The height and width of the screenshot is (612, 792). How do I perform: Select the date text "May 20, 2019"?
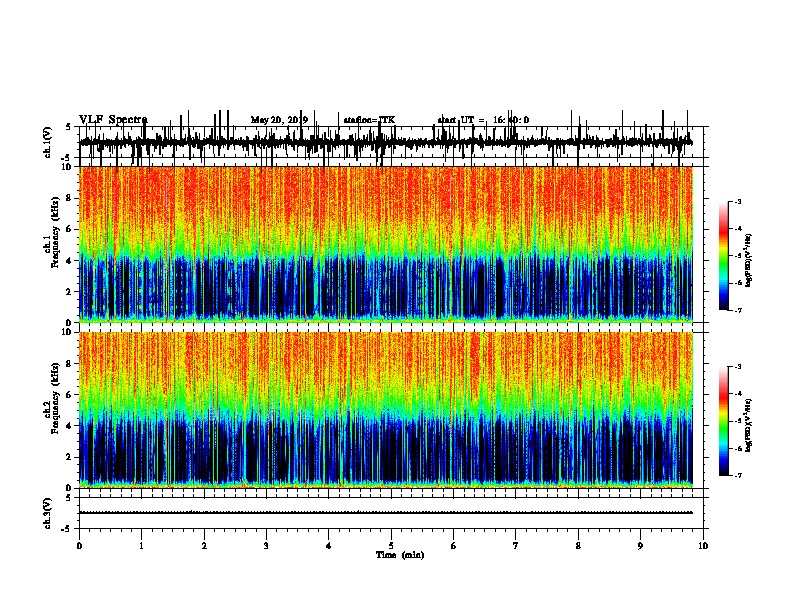pyautogui.click(x=279, y=120)
